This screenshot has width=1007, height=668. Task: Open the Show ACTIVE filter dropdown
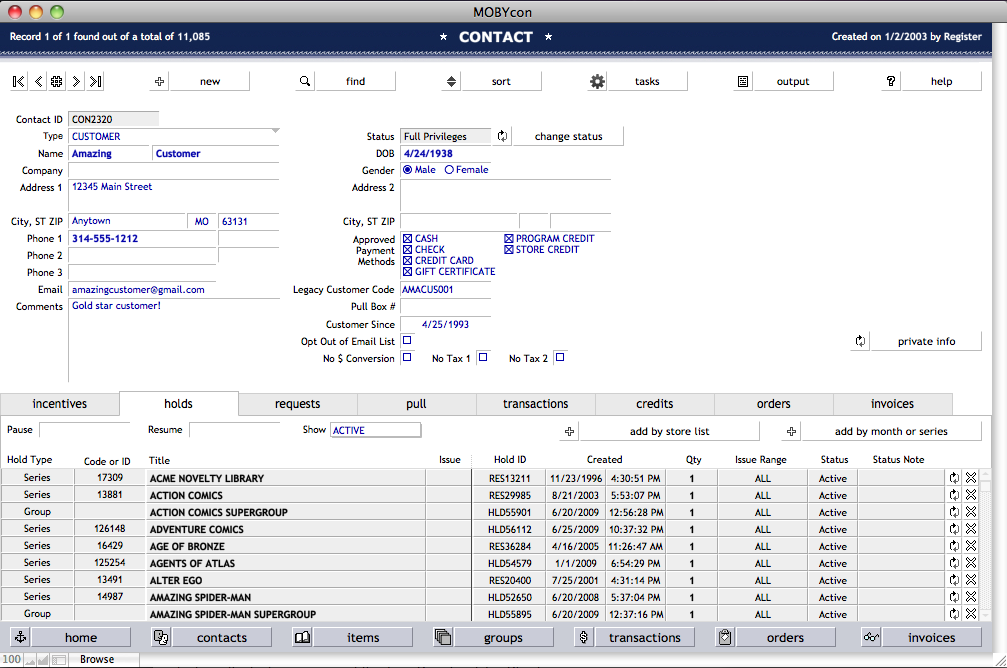click(375, 430)
